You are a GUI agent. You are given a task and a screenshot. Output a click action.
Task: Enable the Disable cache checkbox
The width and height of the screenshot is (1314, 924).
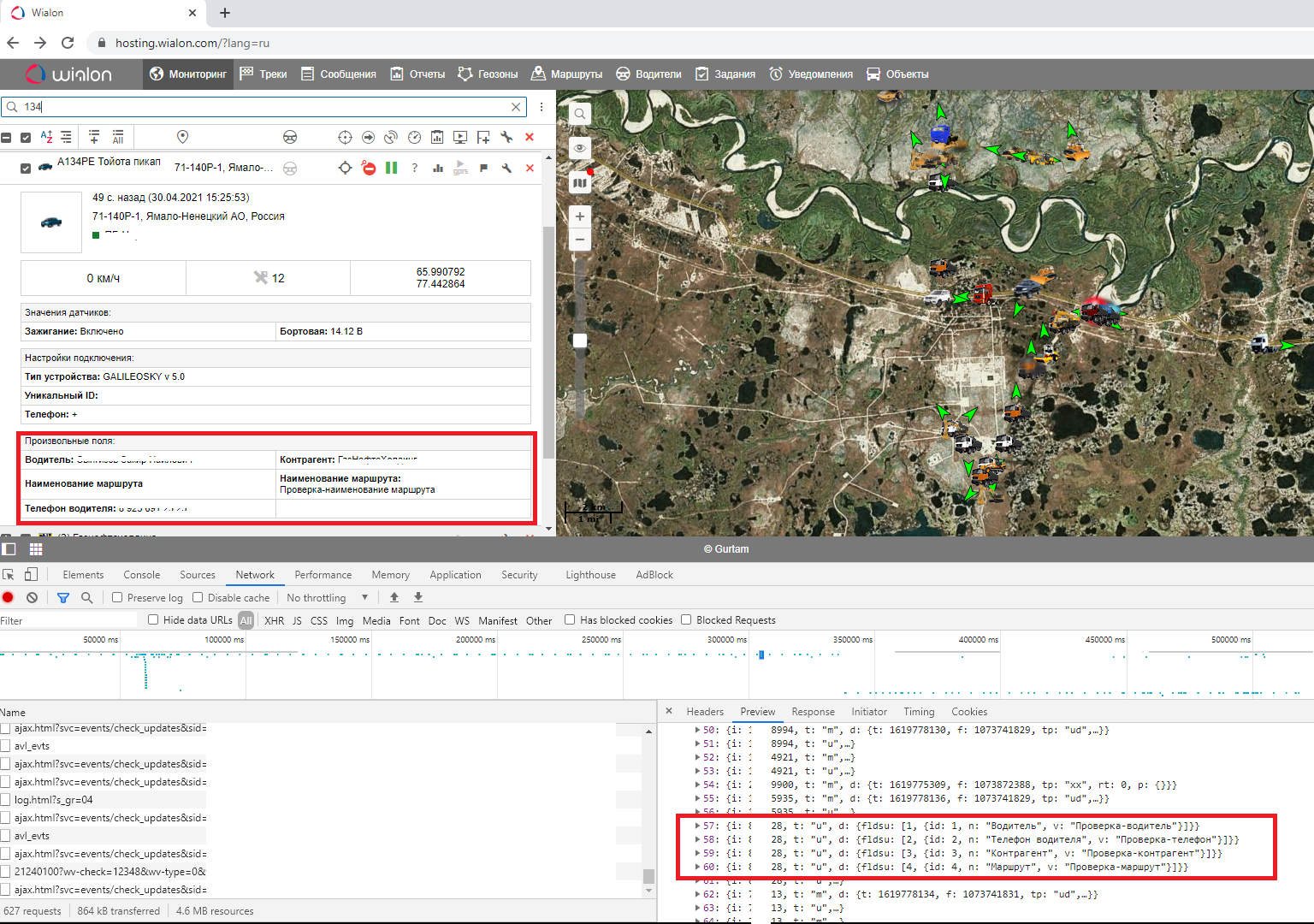(198, 598)
